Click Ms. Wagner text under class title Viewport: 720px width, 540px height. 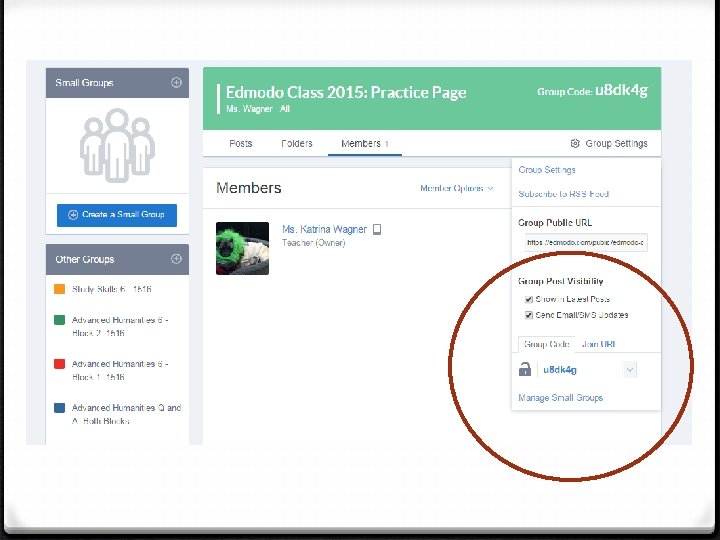coord(249,109)
